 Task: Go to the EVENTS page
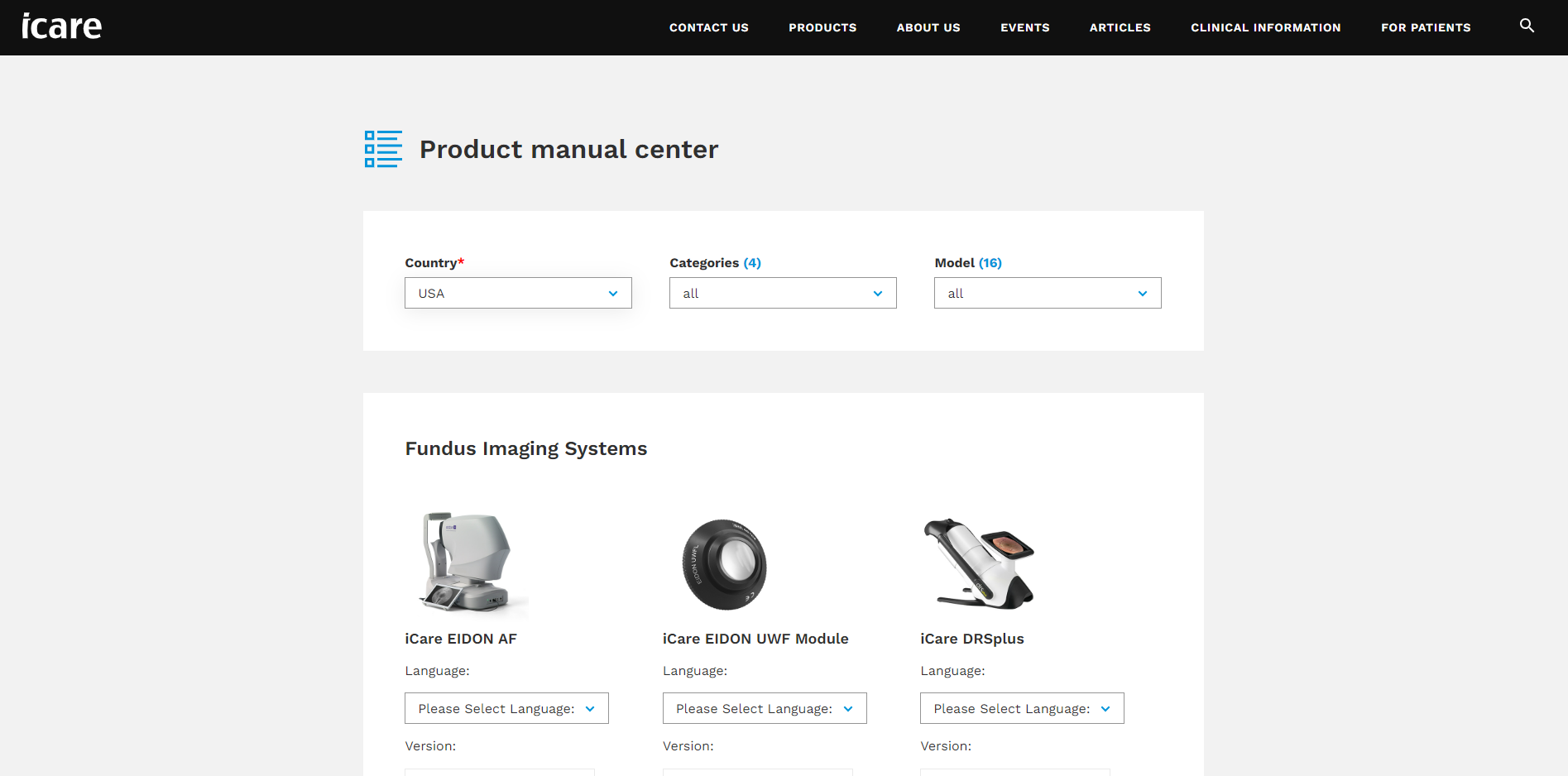[x=1025, y=27]
